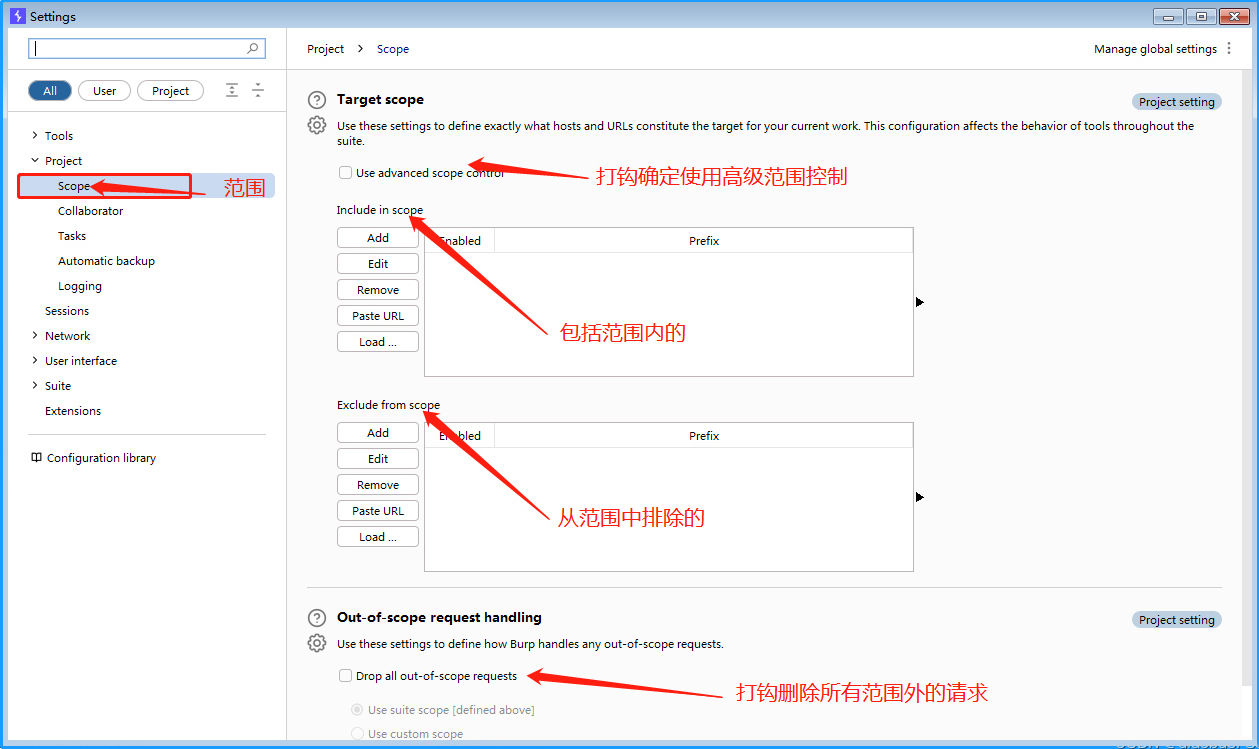Filter settings by the User tab
Image resolution: width=1259 pixels, height=749 pixels.
click(x=104, y=91)
